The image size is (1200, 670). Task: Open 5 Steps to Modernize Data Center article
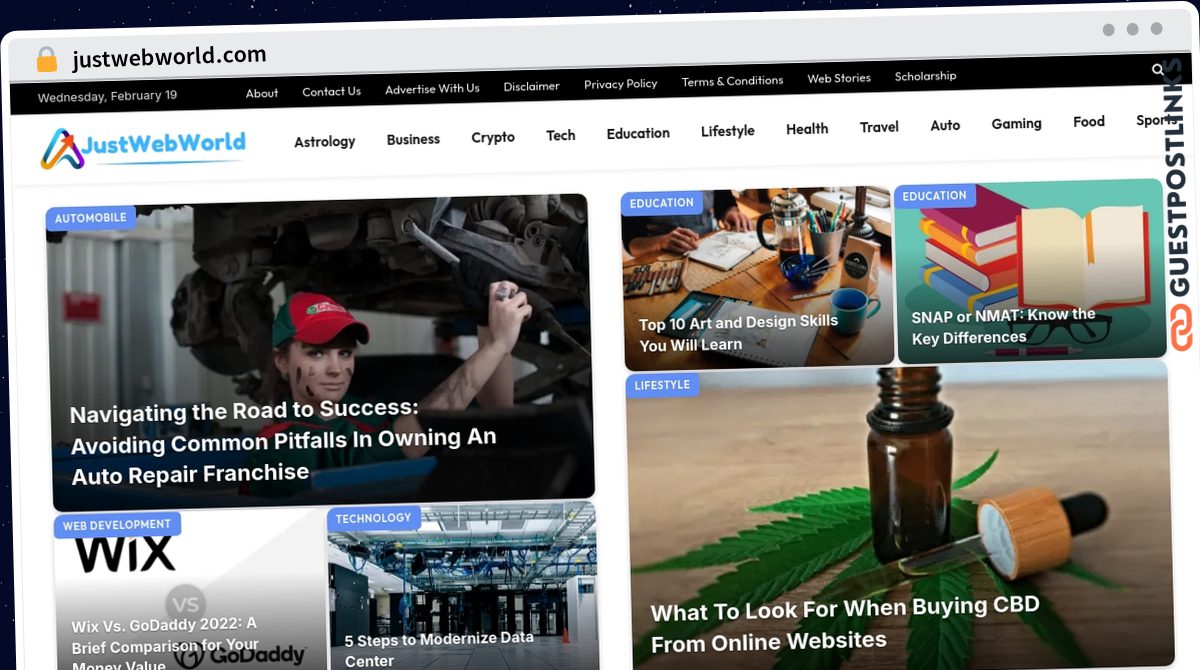(x=440, y=649)
